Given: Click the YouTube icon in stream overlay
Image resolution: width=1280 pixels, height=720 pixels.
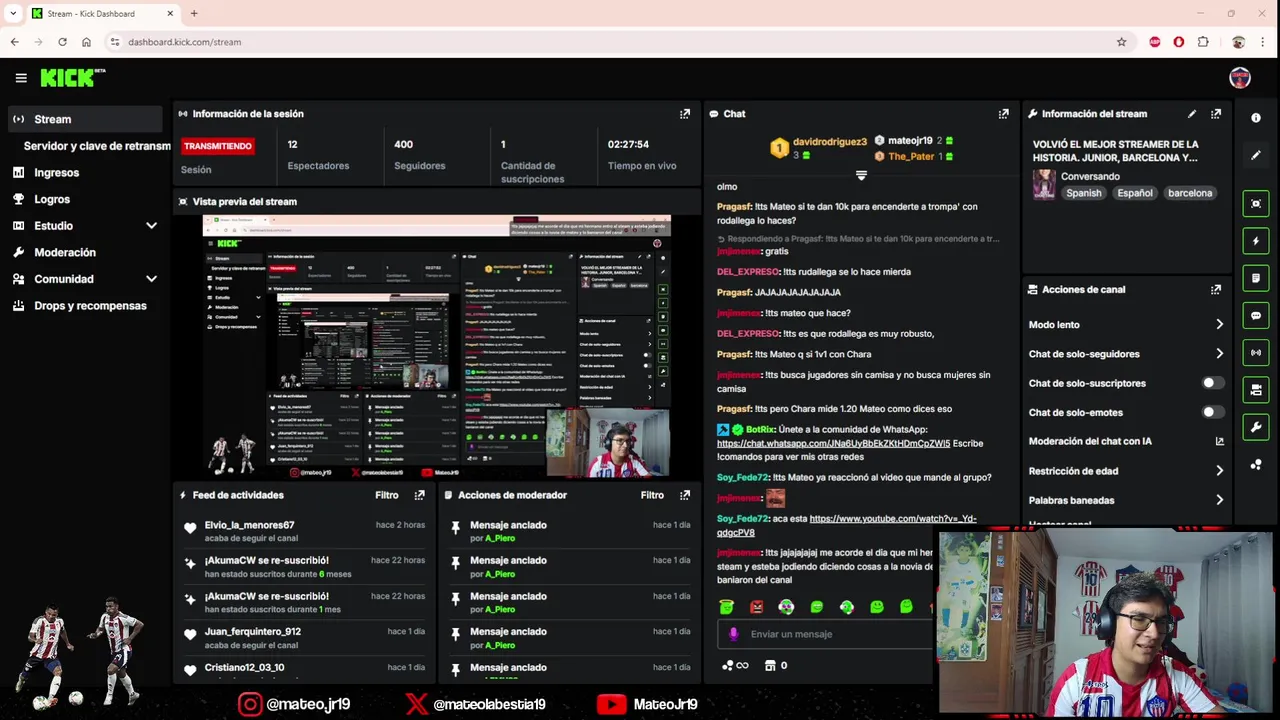Looking at the screenshot, I should point(611,704).
